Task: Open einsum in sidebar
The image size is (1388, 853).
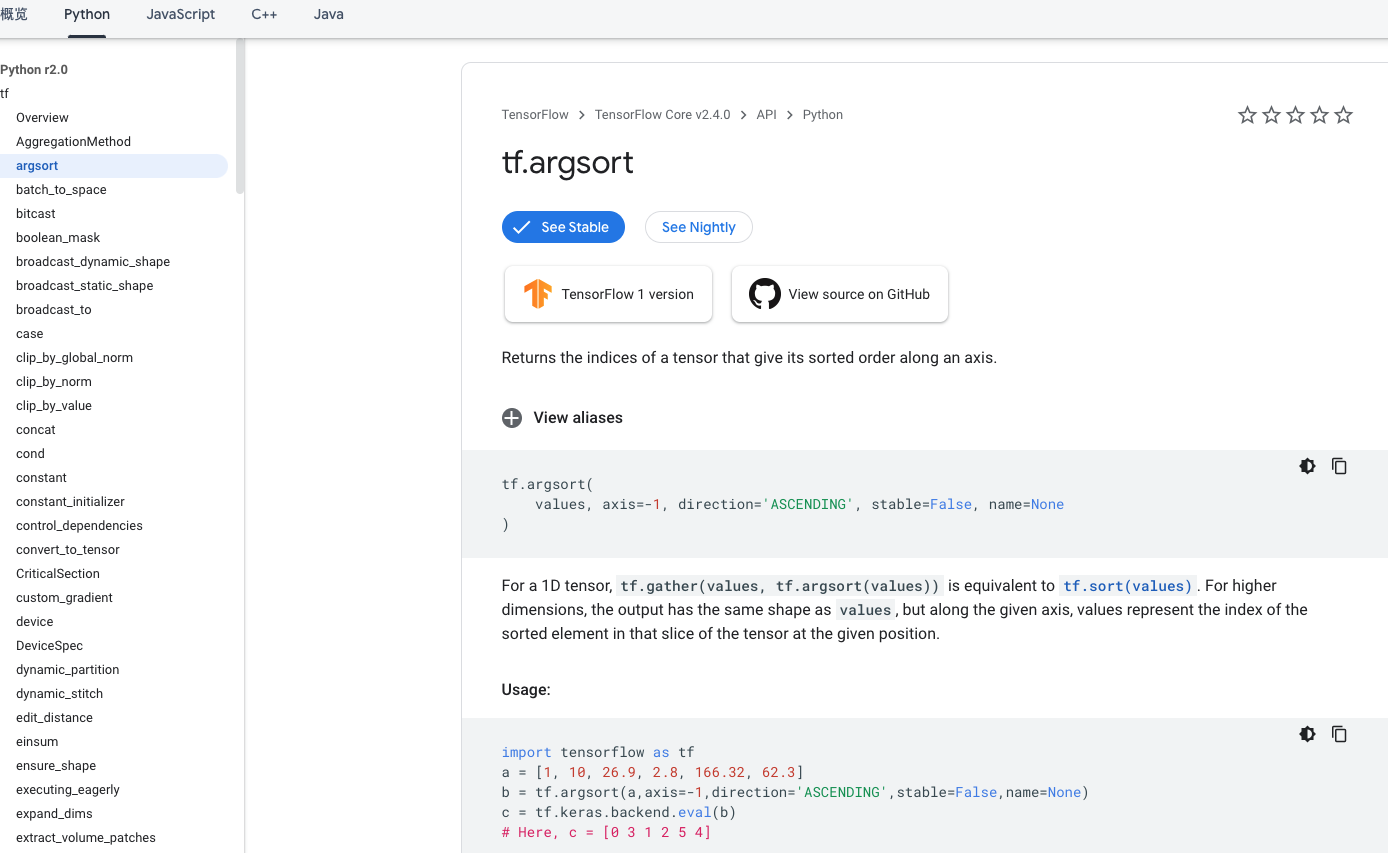Action: pos(37,742)
